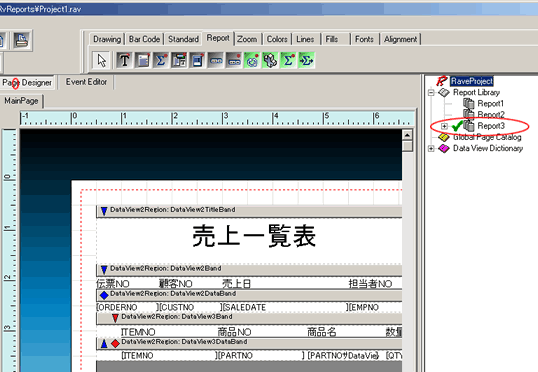Pick the DataText component (T icon)
The width and height of the screenshot is (538, 372).
(124, 60)
